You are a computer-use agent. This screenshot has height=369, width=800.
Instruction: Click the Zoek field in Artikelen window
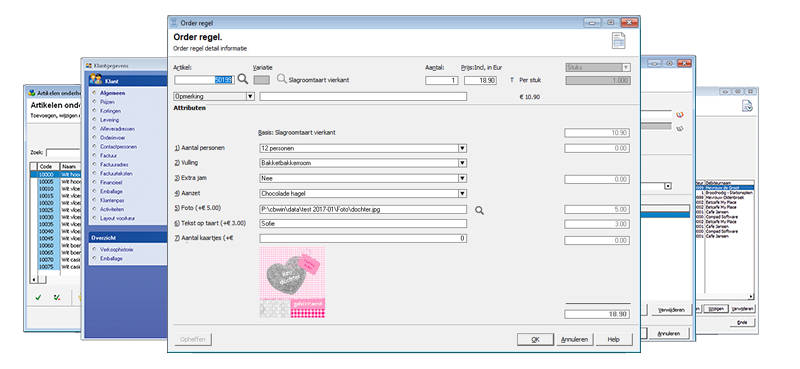pos(63,152)
